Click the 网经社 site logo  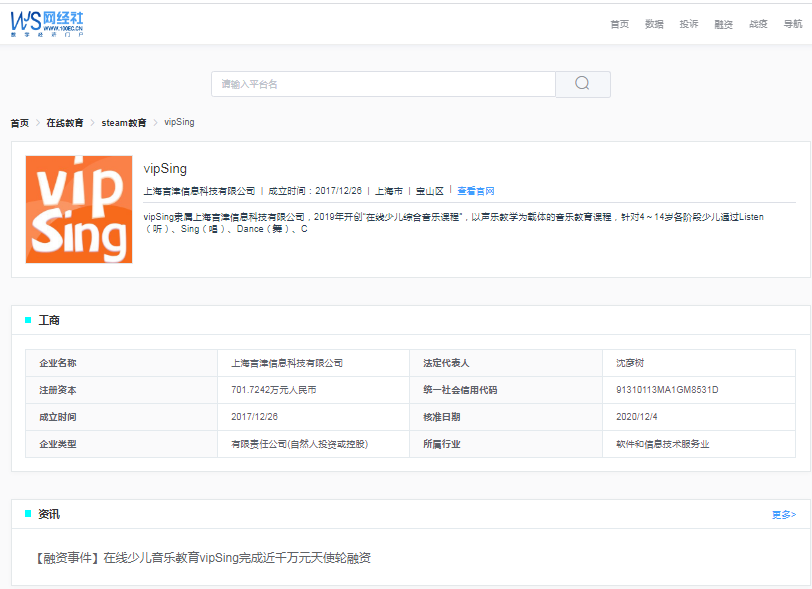coord(47,24)
